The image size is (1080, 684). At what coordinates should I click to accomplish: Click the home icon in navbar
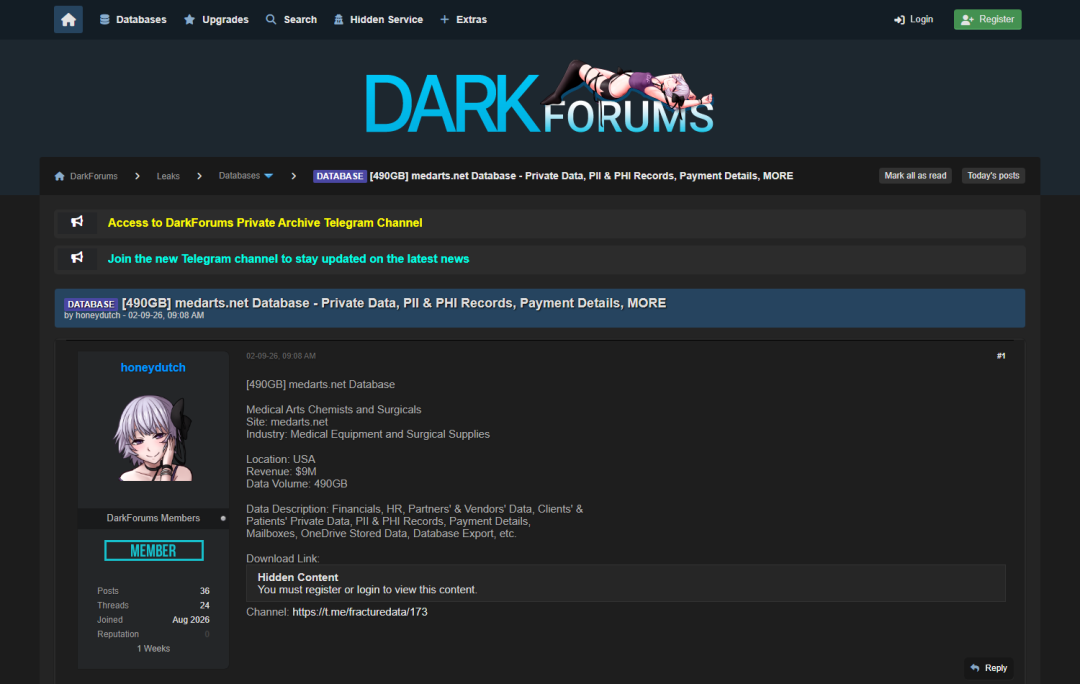click(68, 19)
